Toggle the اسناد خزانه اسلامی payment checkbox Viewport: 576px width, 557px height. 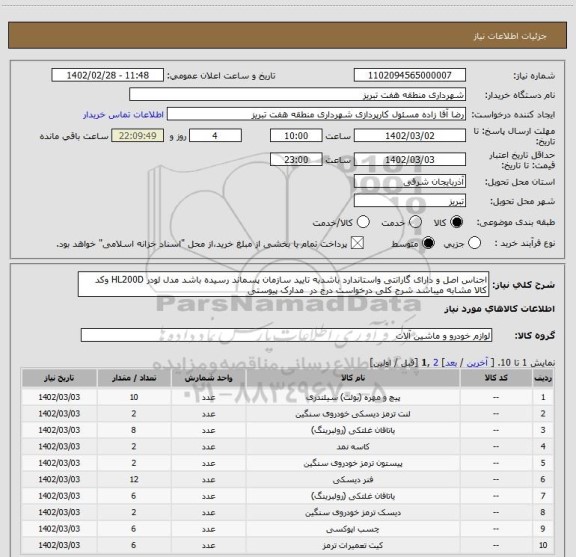[x=357, y=243]
